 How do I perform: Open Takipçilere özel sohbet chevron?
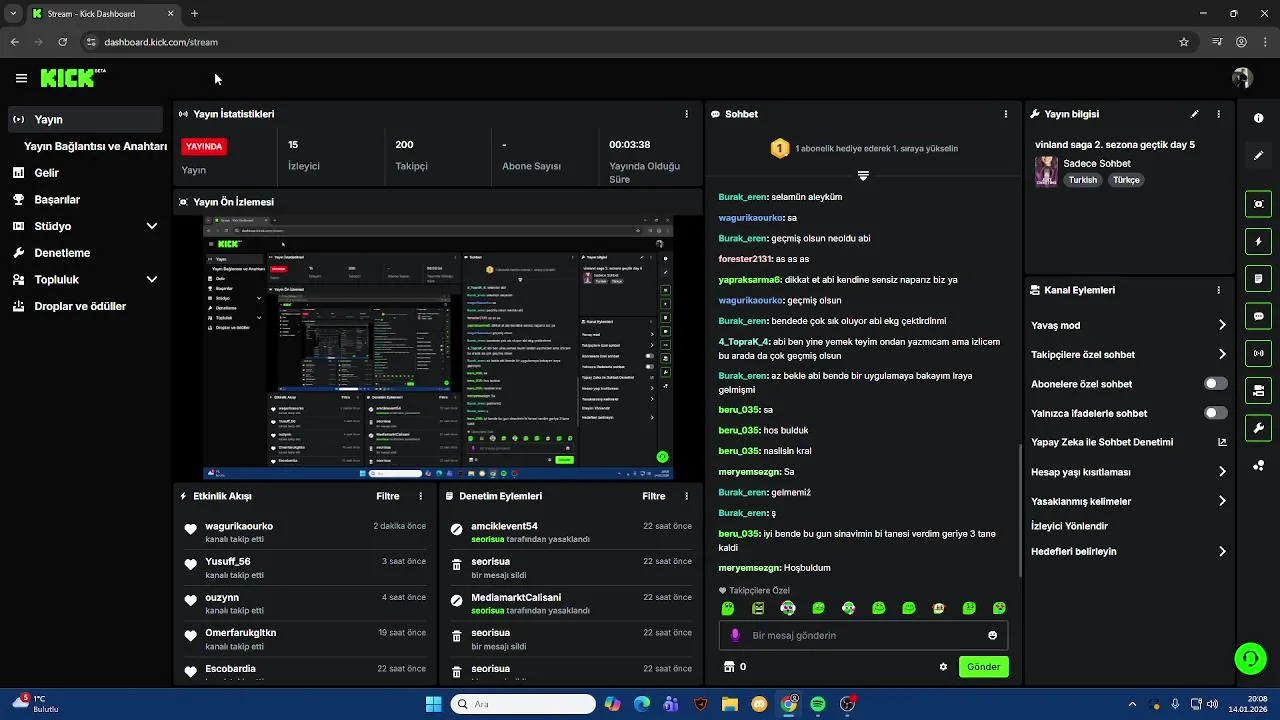[1222, 354]
